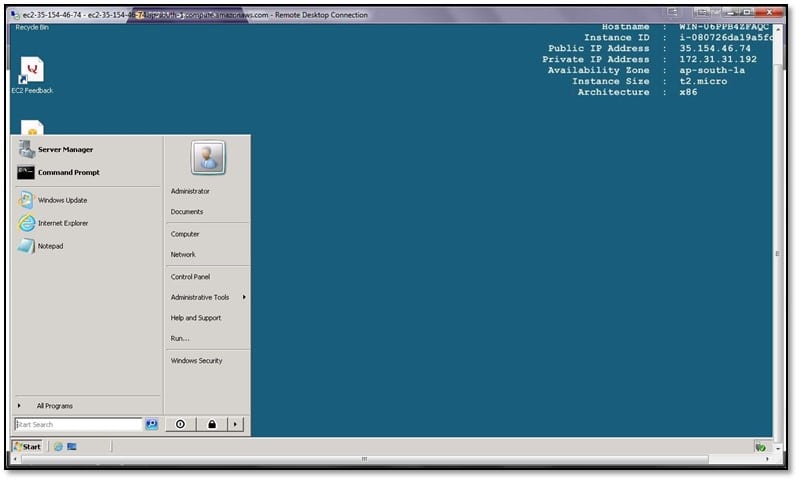799x481 pixels.
Task: Click the power button icon
Action: pyautogui.click(x=180, y=424)
